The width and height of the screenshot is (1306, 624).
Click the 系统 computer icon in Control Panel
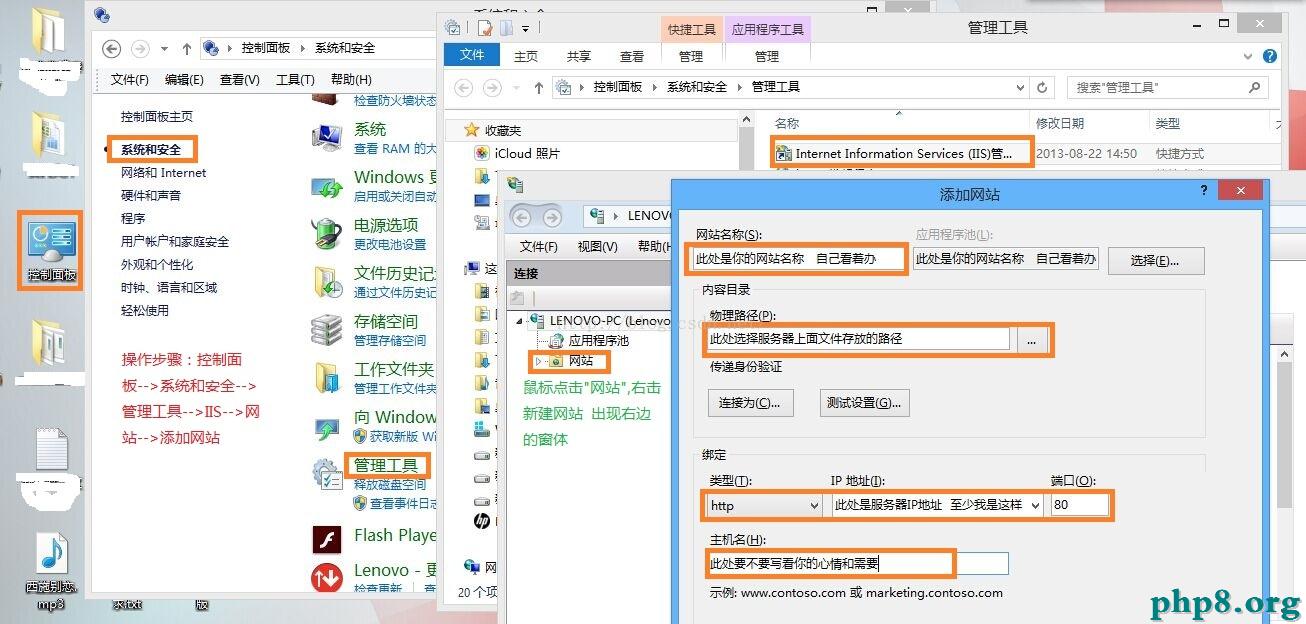point(328,138)
